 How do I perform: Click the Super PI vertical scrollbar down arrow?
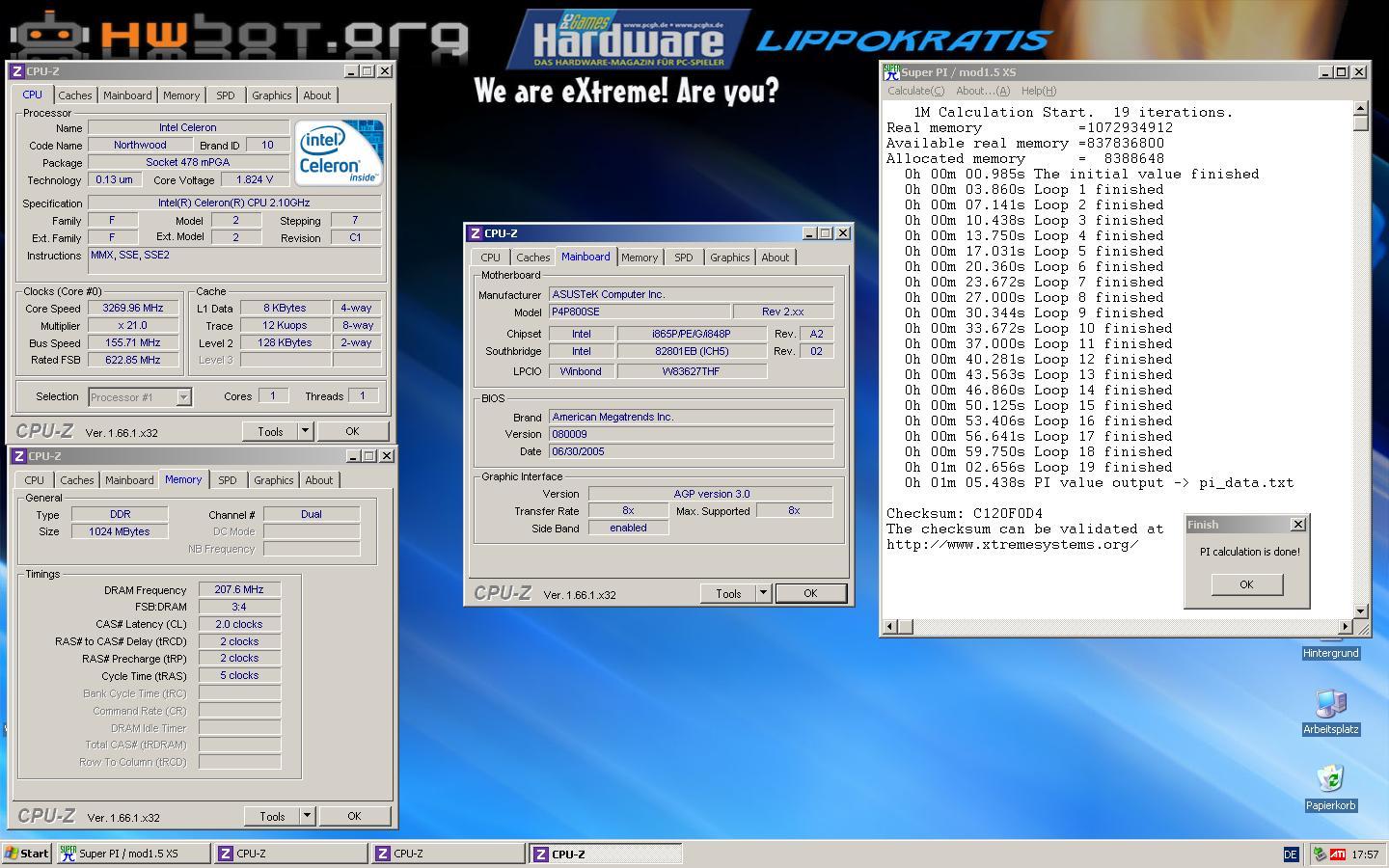click(1361, 610)
